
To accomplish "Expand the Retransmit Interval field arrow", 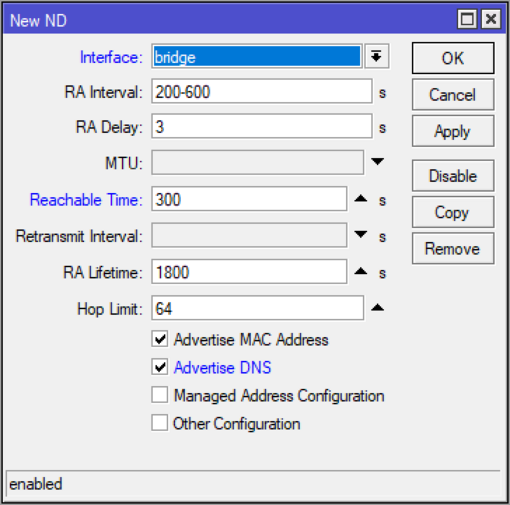I will click(x=361, y=234).
